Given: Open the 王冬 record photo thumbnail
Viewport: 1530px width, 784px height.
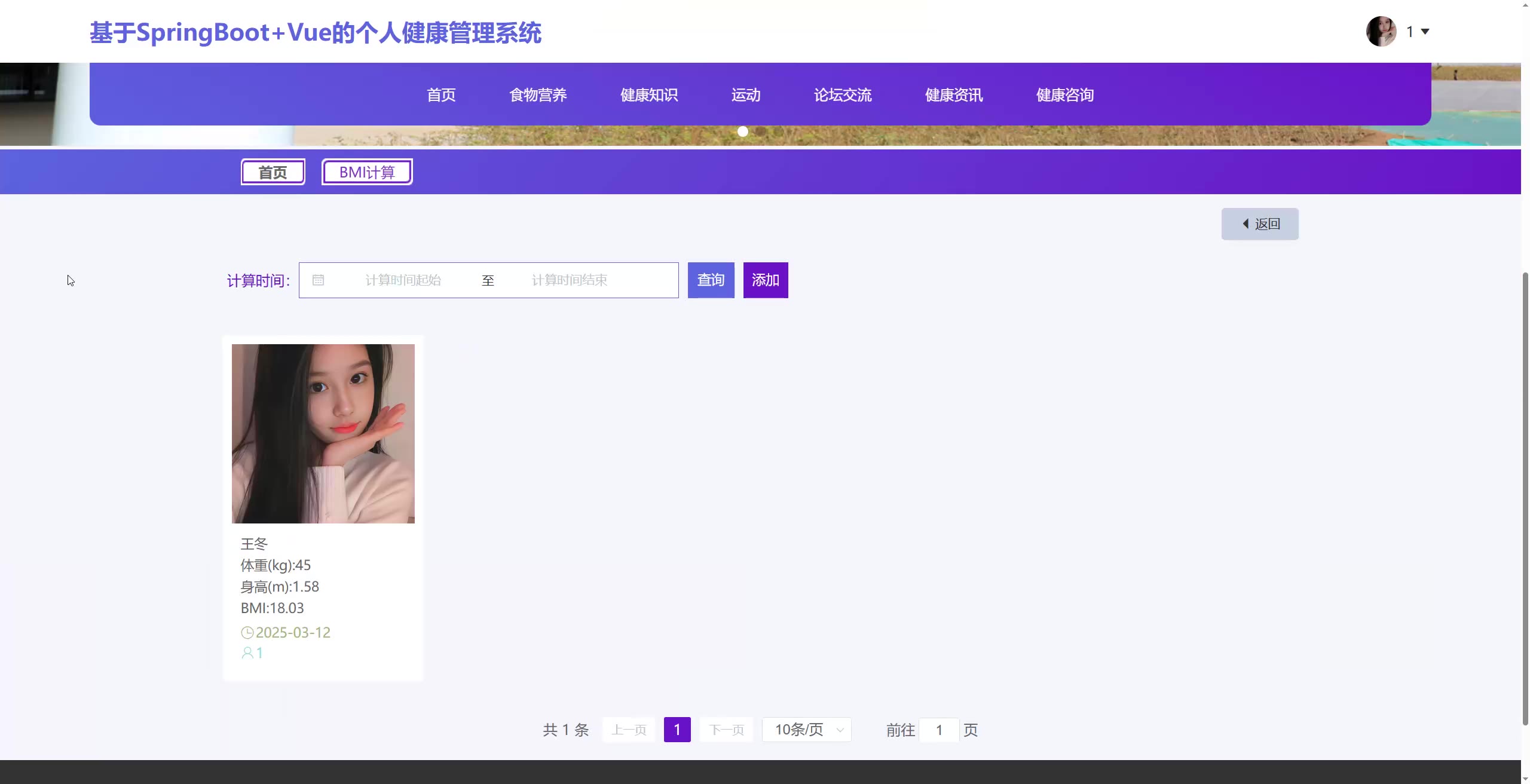Looking at the screenshot, I should click(x=323, y=433).
